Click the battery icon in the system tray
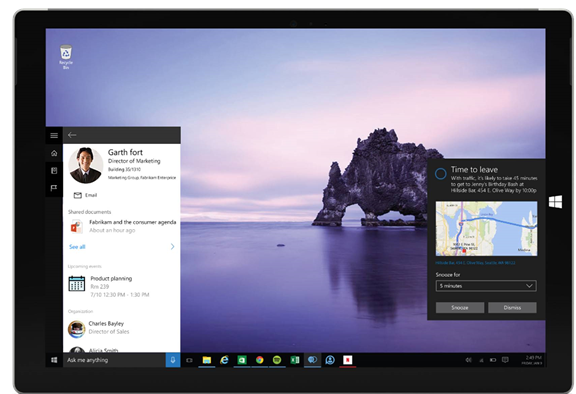Screen dimensions: 576x394 [x=493, y=360]
